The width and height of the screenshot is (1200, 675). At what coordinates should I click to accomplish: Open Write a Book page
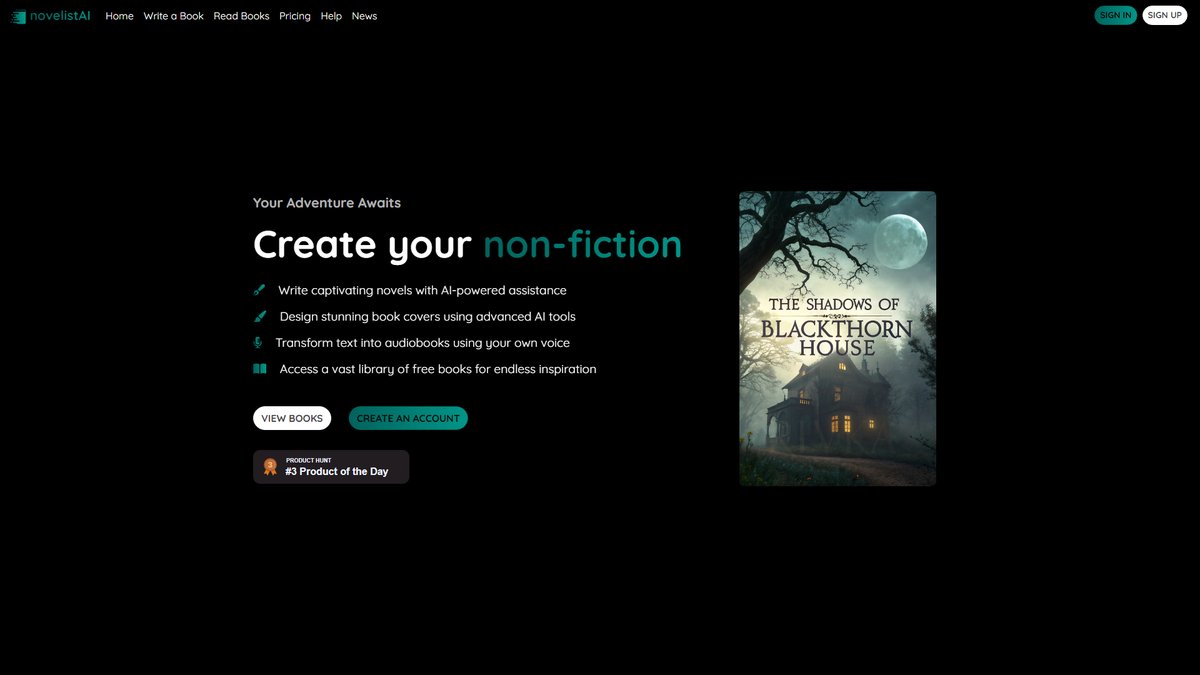tap(173, 16)
